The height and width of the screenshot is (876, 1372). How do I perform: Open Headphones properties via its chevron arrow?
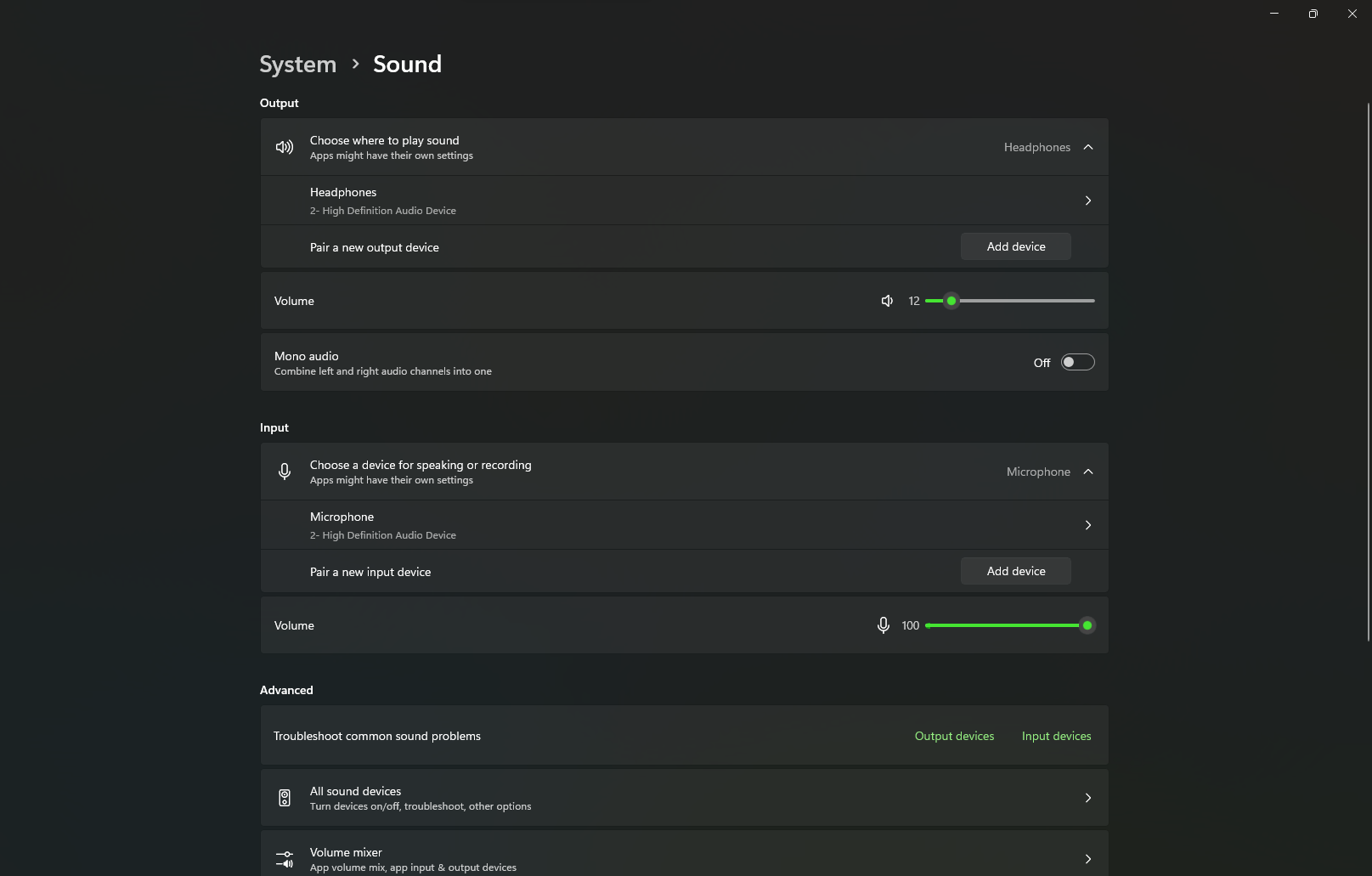coord(1087,201)
